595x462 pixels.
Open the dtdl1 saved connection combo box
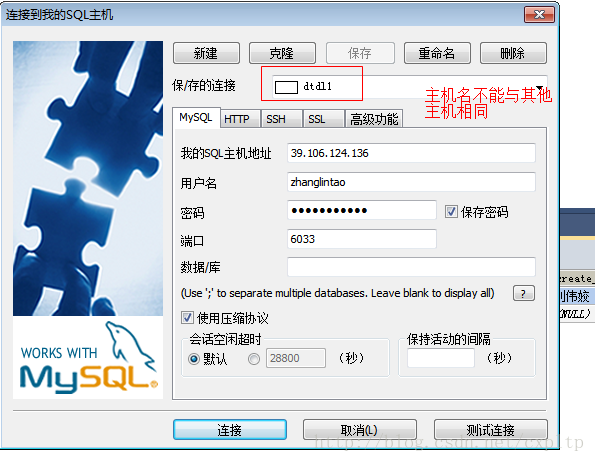coord(410,87)
